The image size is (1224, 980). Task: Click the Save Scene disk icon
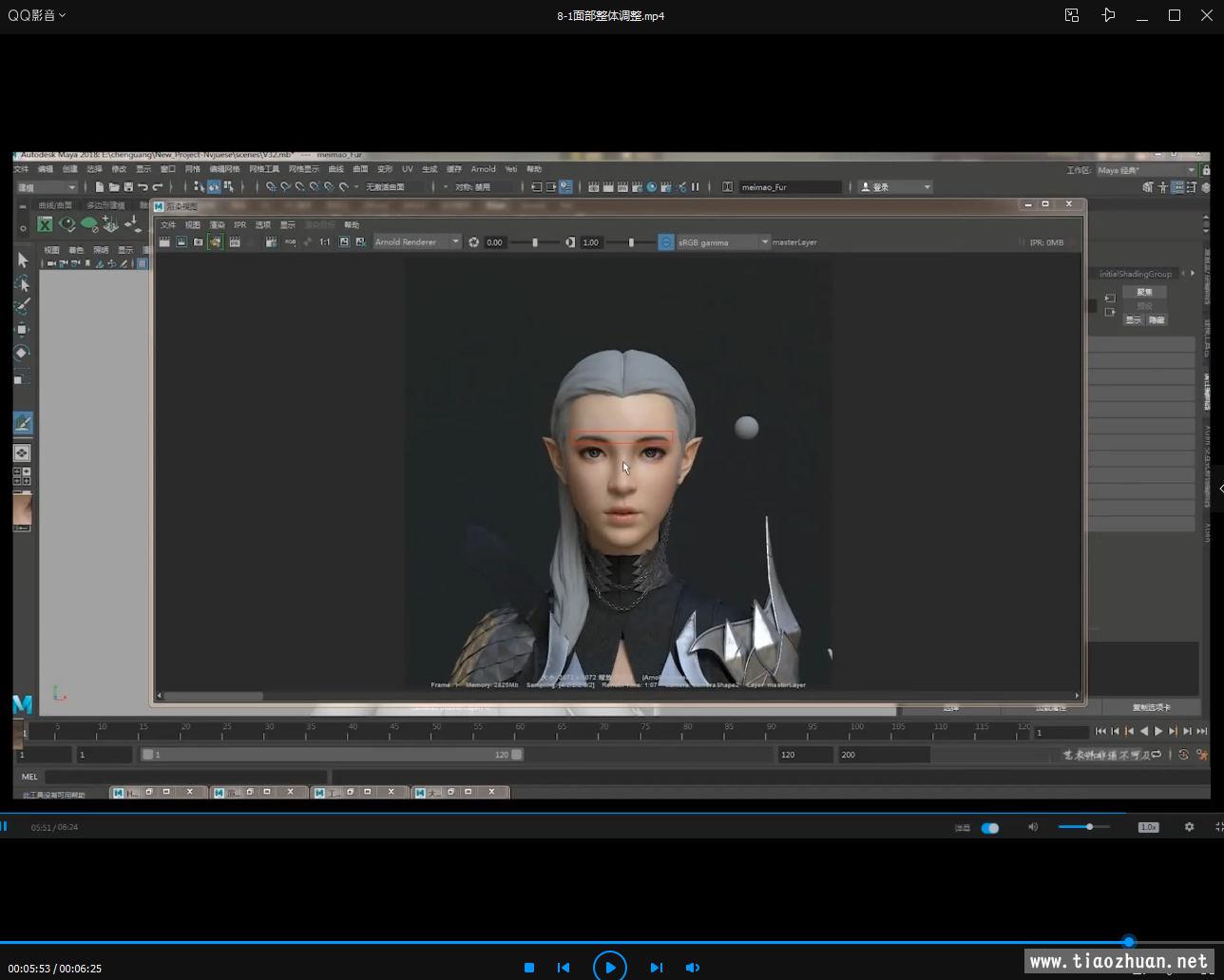128,187
